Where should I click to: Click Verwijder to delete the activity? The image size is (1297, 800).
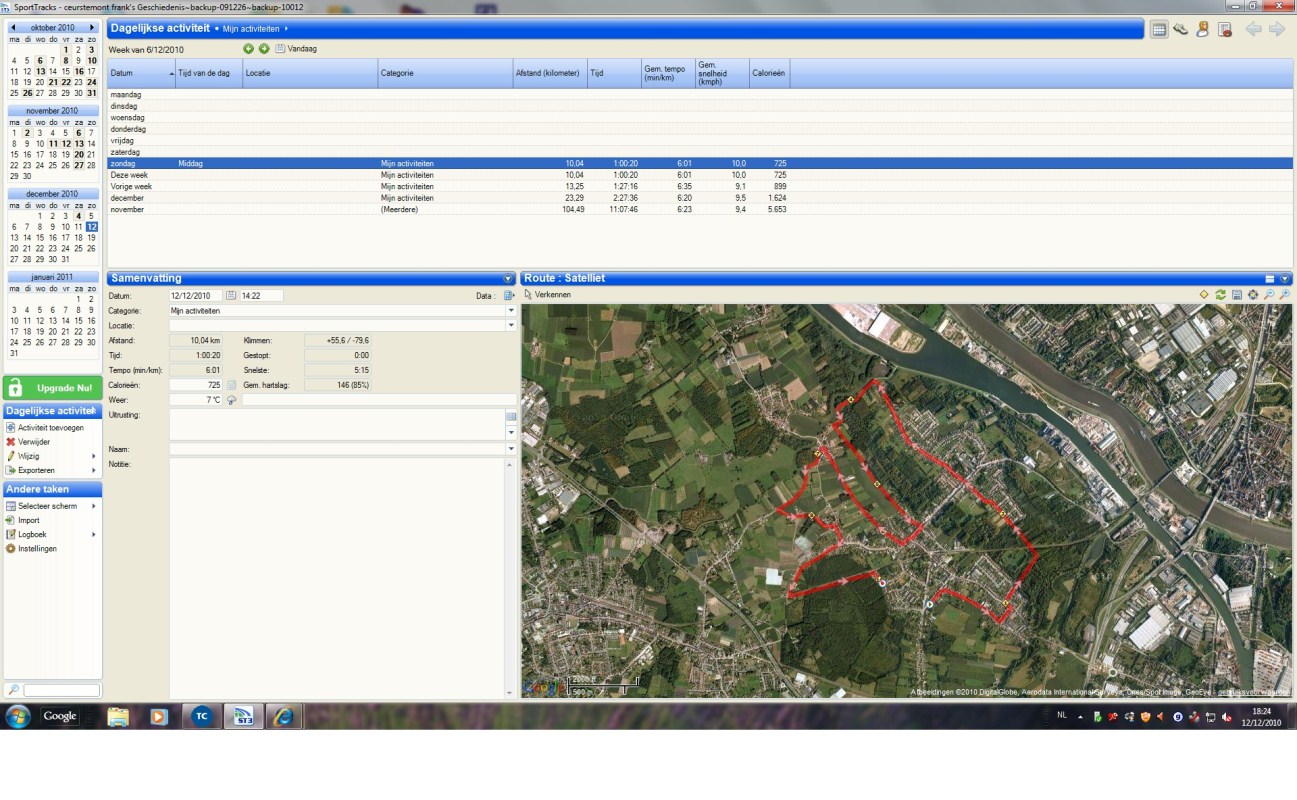(x=34, y=441)
